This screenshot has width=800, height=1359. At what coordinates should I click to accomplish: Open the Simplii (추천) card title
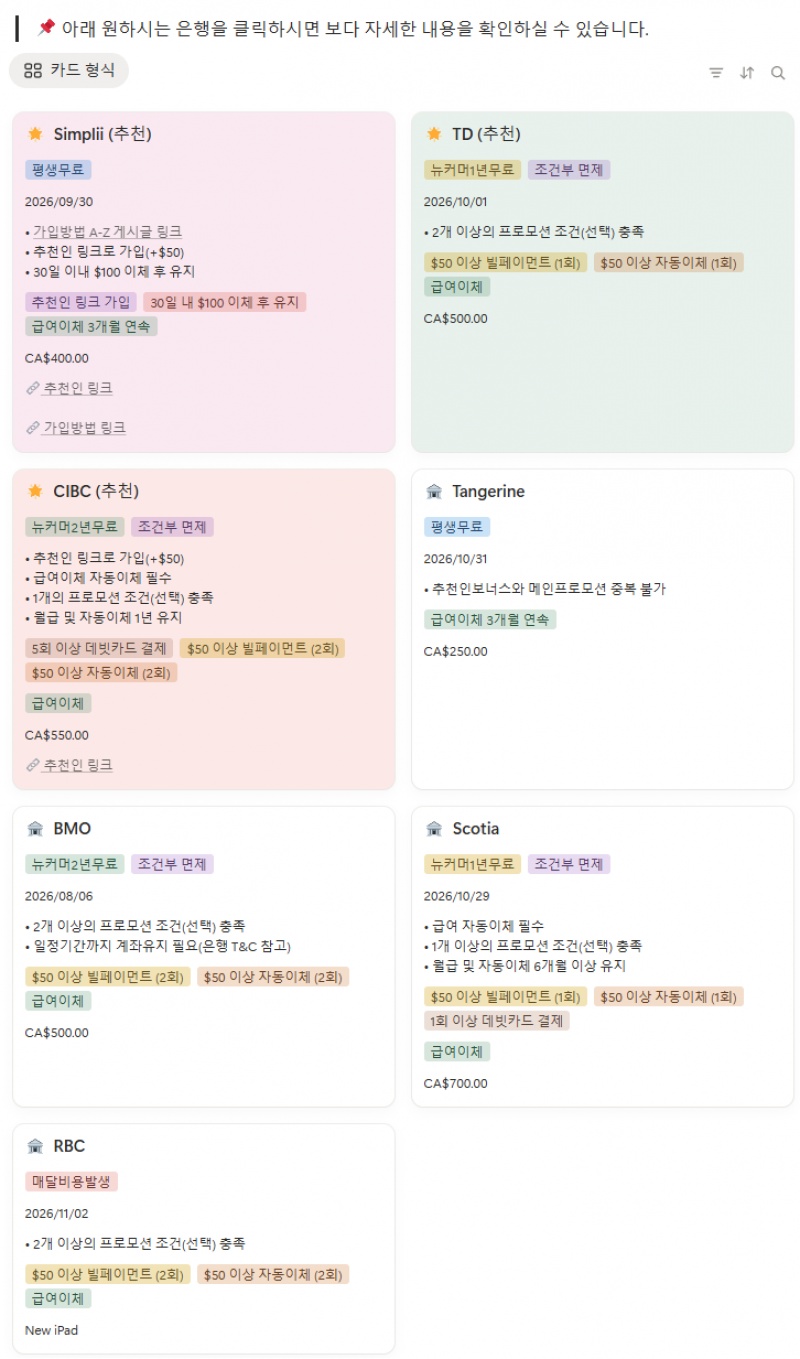pos(102,134)
